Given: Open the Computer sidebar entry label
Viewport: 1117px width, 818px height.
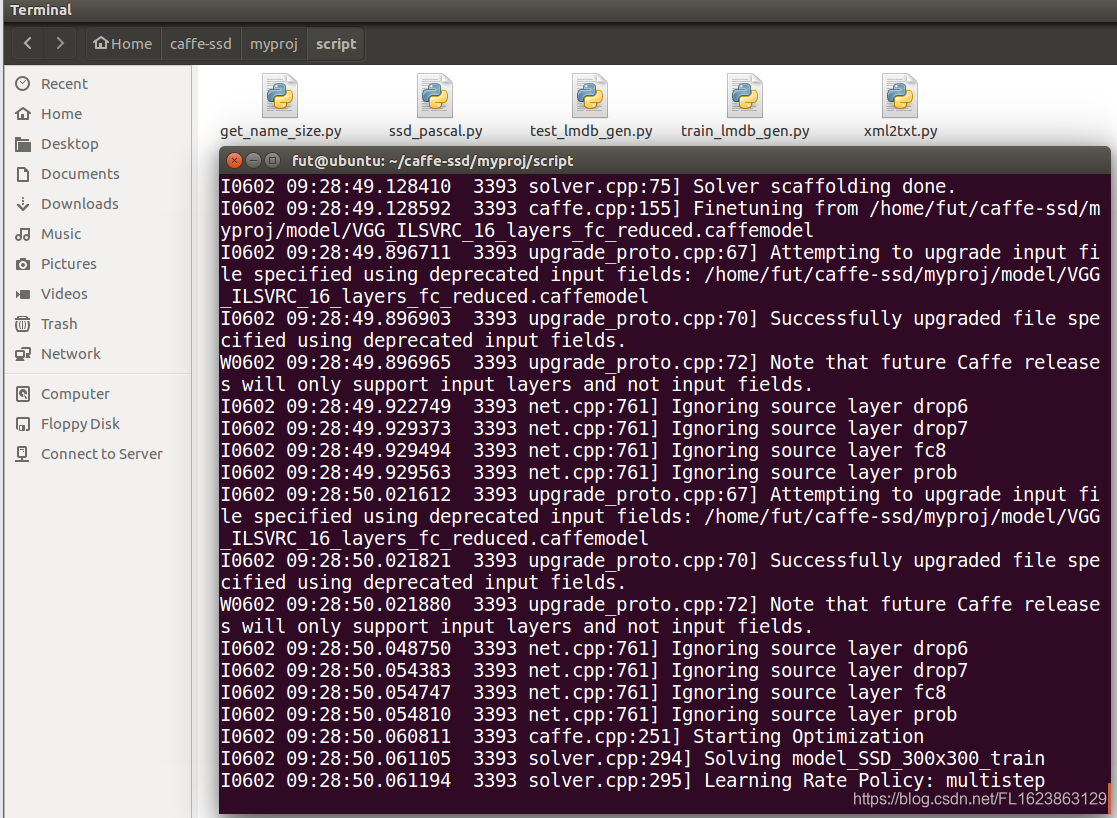Looking at the screenshot, I should [76, 394].
